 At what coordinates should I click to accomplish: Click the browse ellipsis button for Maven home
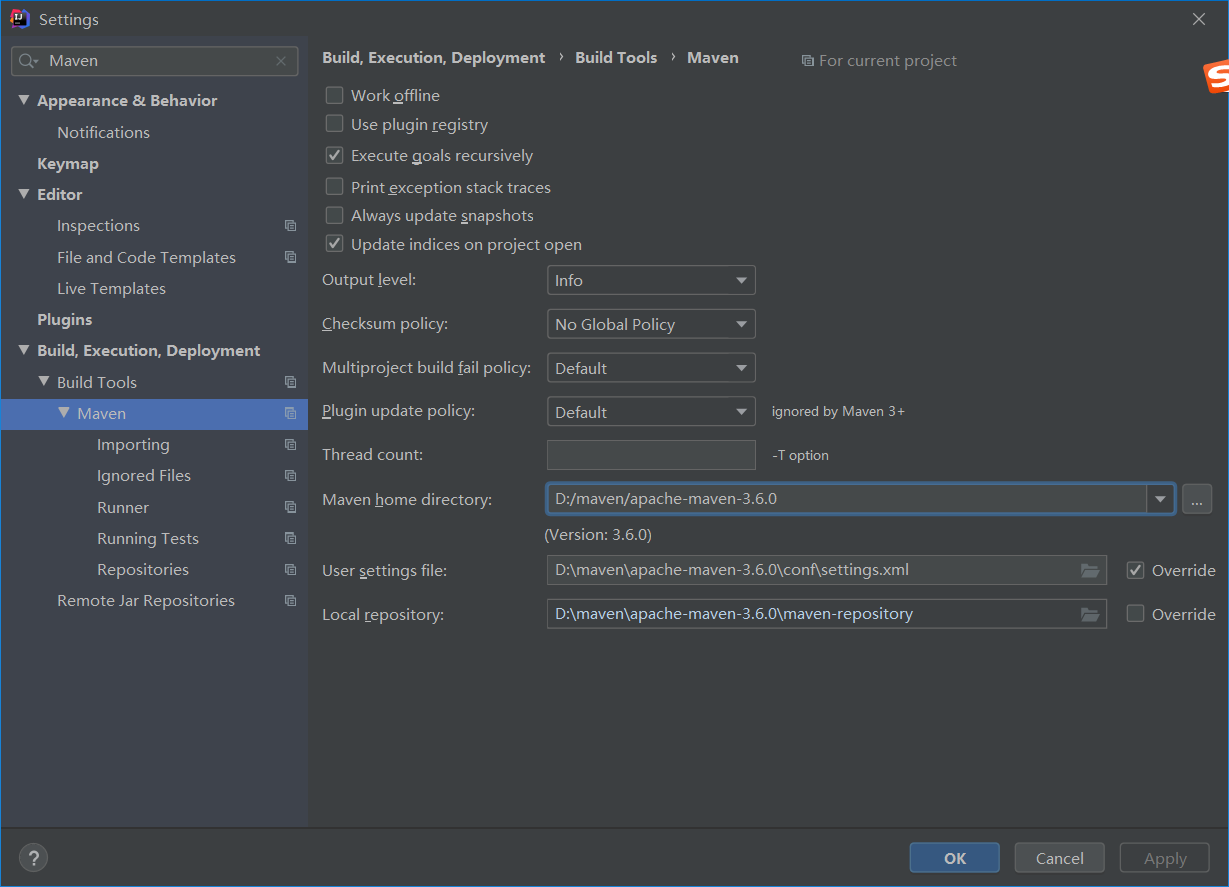(1197, 499)
